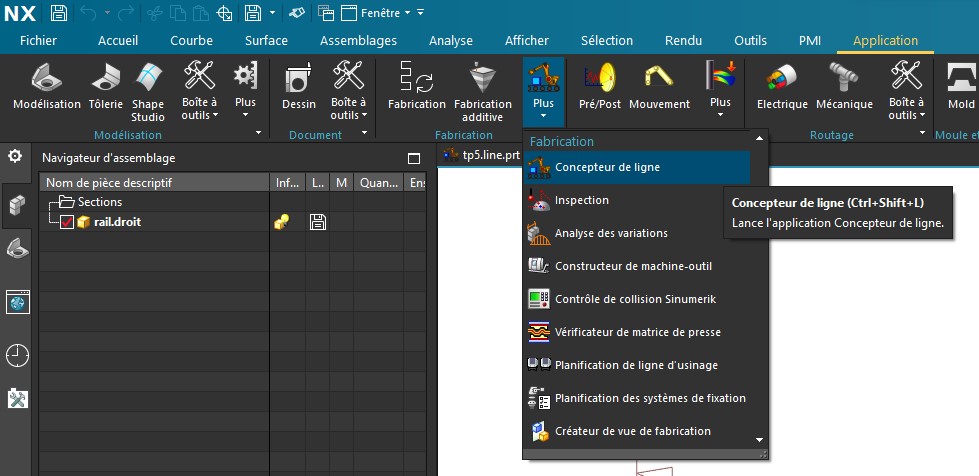Click the Save icon in quick access toolbar

click(x=58, y=12)
